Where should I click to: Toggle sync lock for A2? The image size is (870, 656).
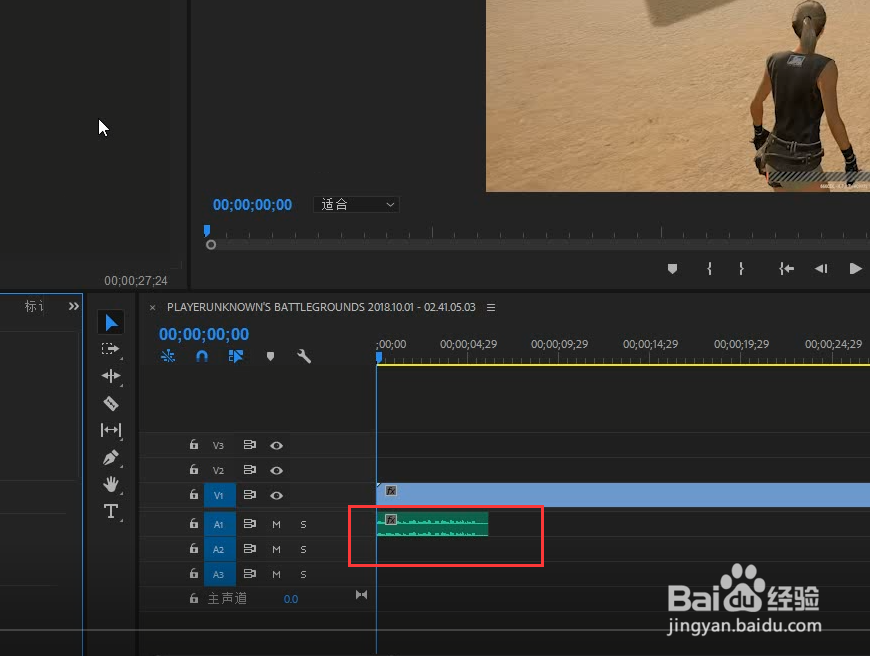click(250, 548)
